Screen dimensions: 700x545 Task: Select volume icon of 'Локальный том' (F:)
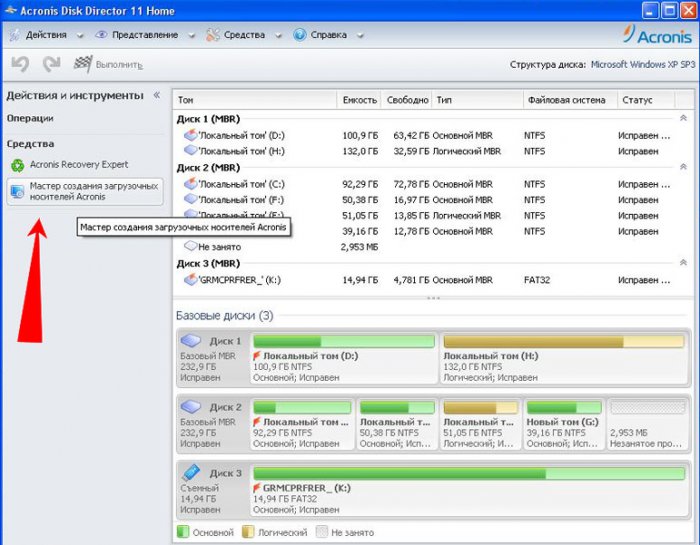[191, 199]
